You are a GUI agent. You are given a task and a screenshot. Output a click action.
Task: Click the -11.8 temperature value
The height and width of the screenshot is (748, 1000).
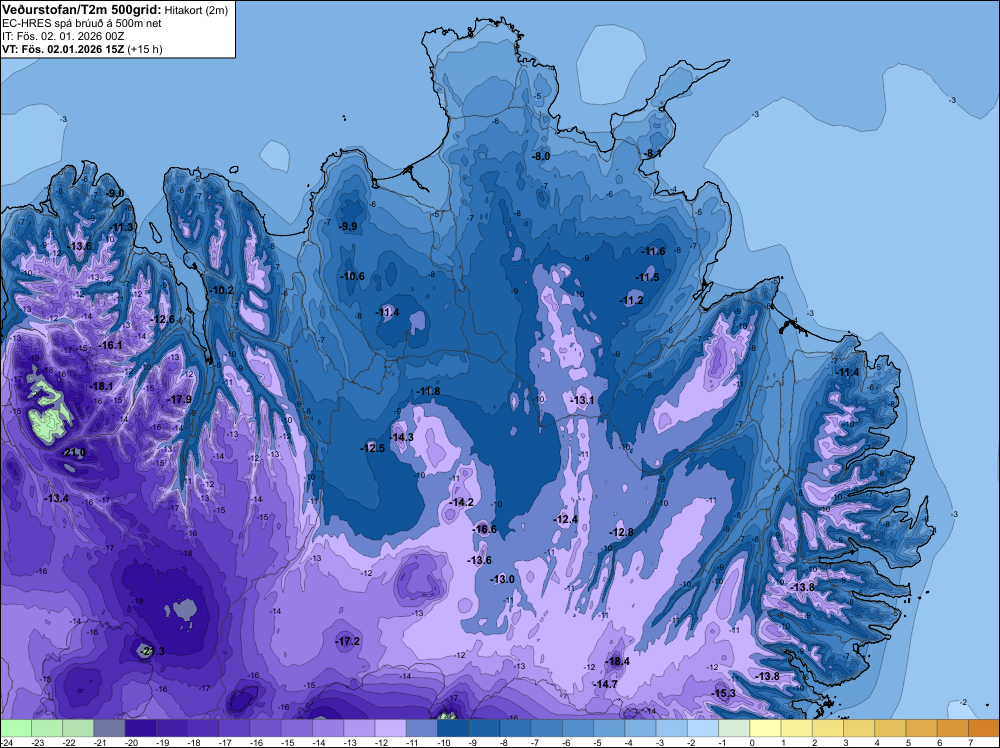[x=428, y=391]
